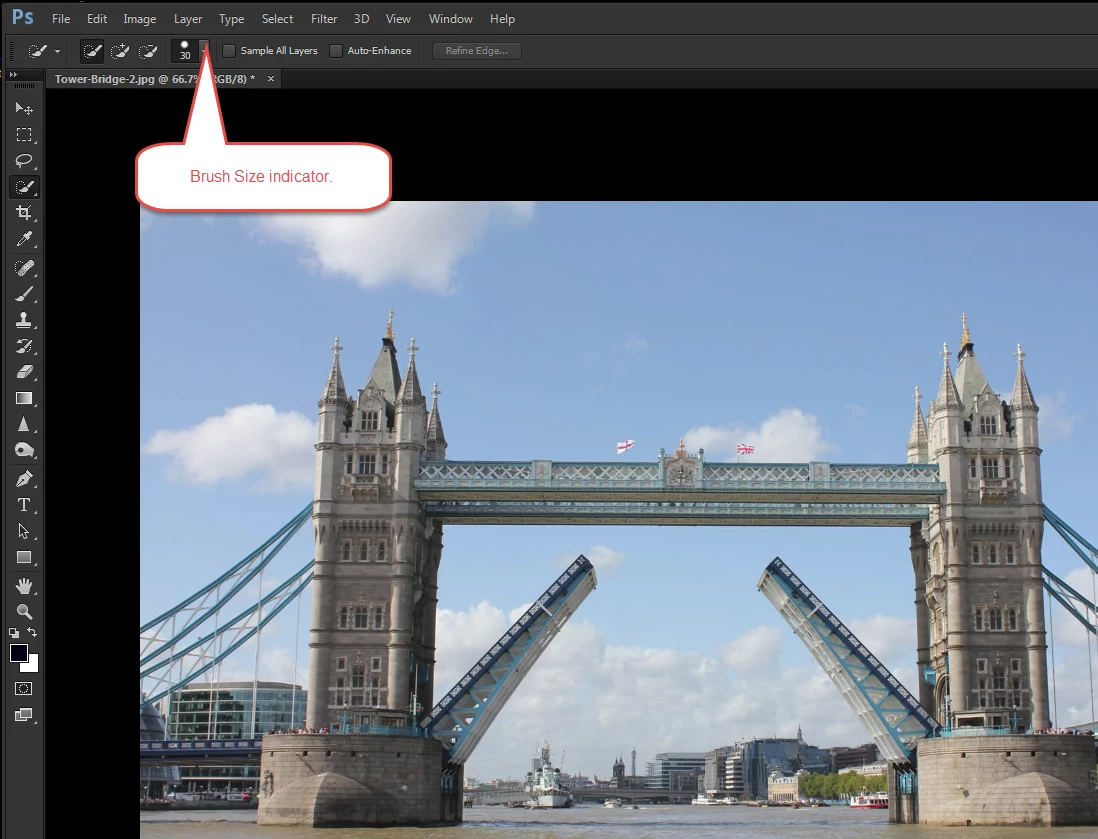Open the Select menu
The image size is (1098, 839).
277,19
